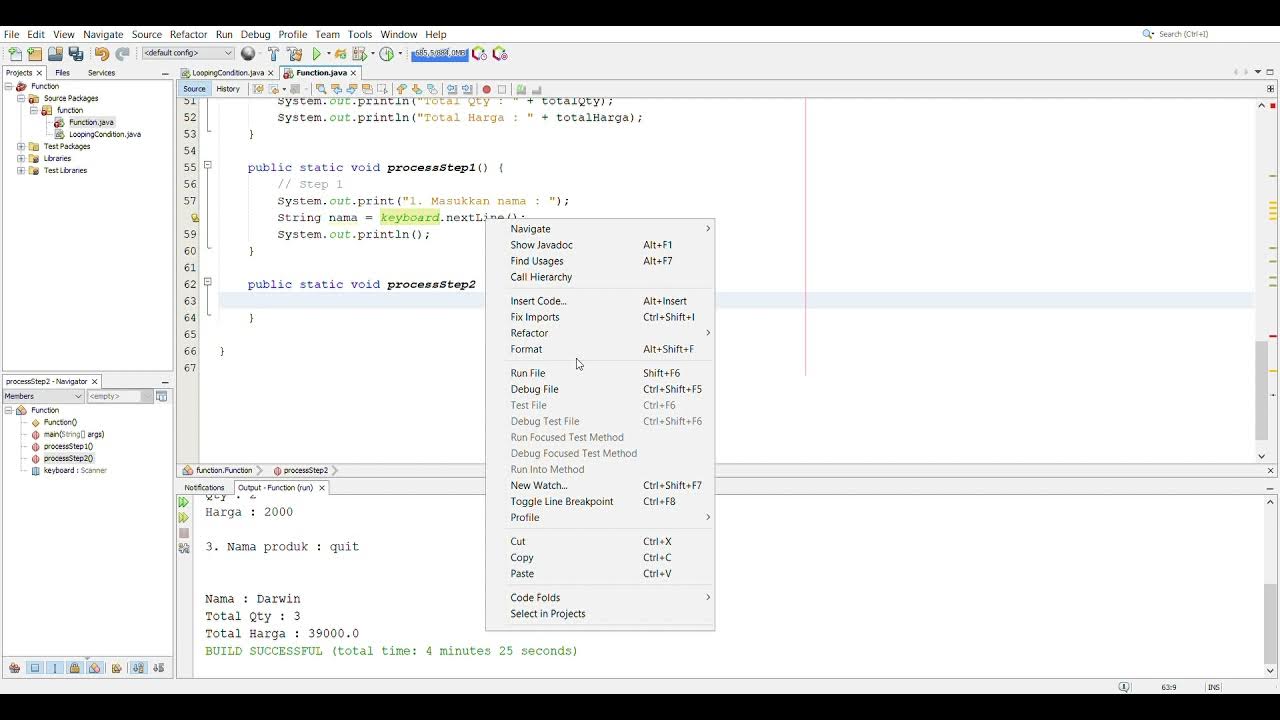Screen dimensions: 1280x720
Task: Open the default config dropdown
Action: 188,53
